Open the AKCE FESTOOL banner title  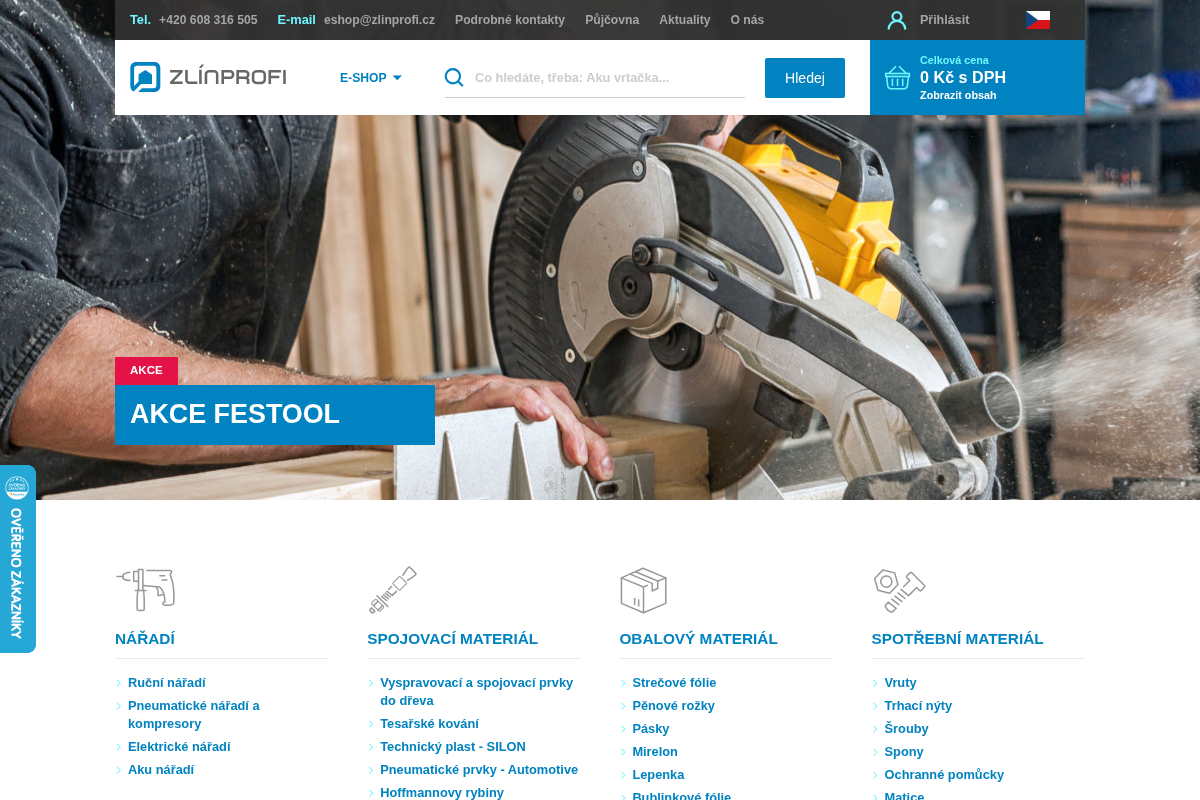[x=275, y=414]
